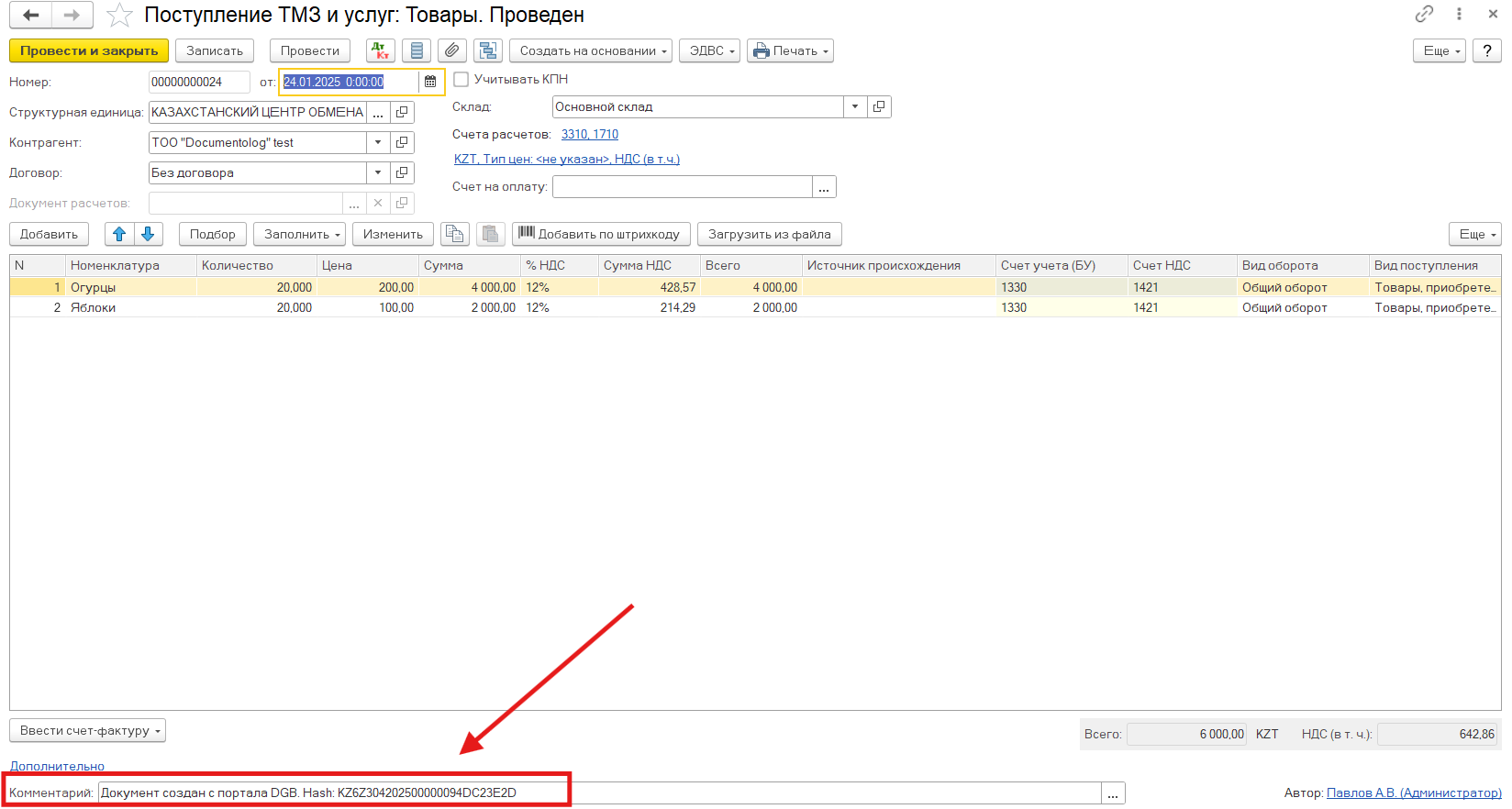Open Дополнительно link
This screenshot has width=1512, height=809.
(57, 766)
